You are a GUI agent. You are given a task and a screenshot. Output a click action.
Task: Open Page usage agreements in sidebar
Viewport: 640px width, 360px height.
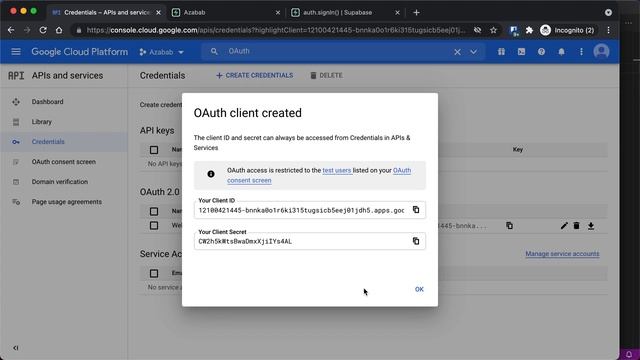(67, 202)
